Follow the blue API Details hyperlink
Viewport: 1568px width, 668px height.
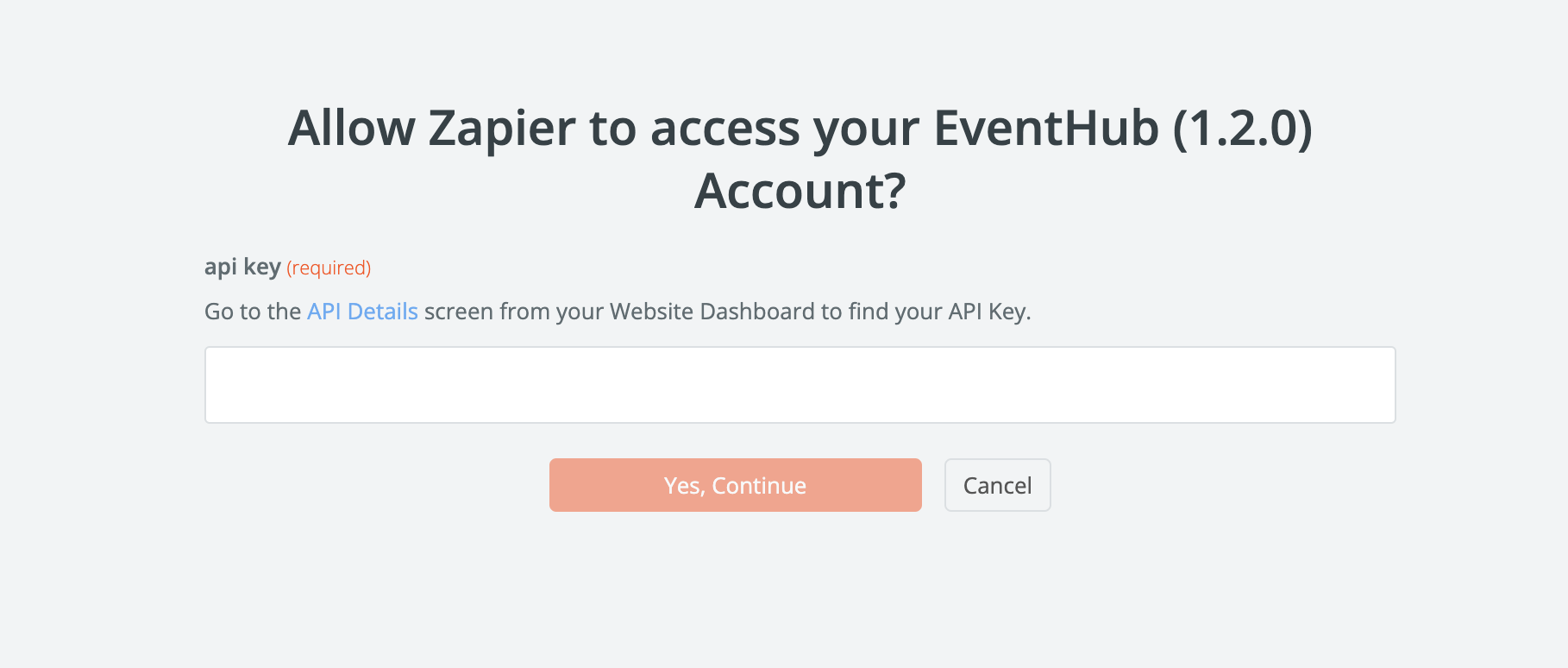[362, 312]
